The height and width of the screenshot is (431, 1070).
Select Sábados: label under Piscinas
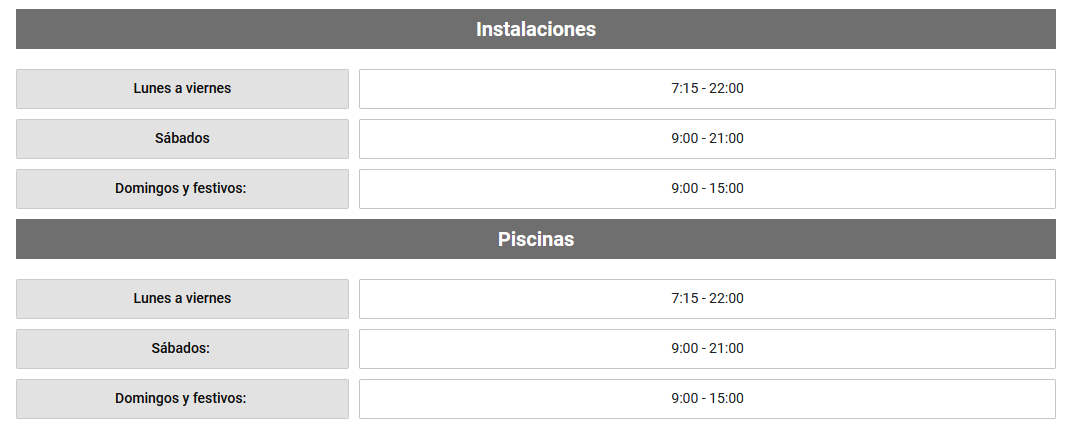[182, 348]
